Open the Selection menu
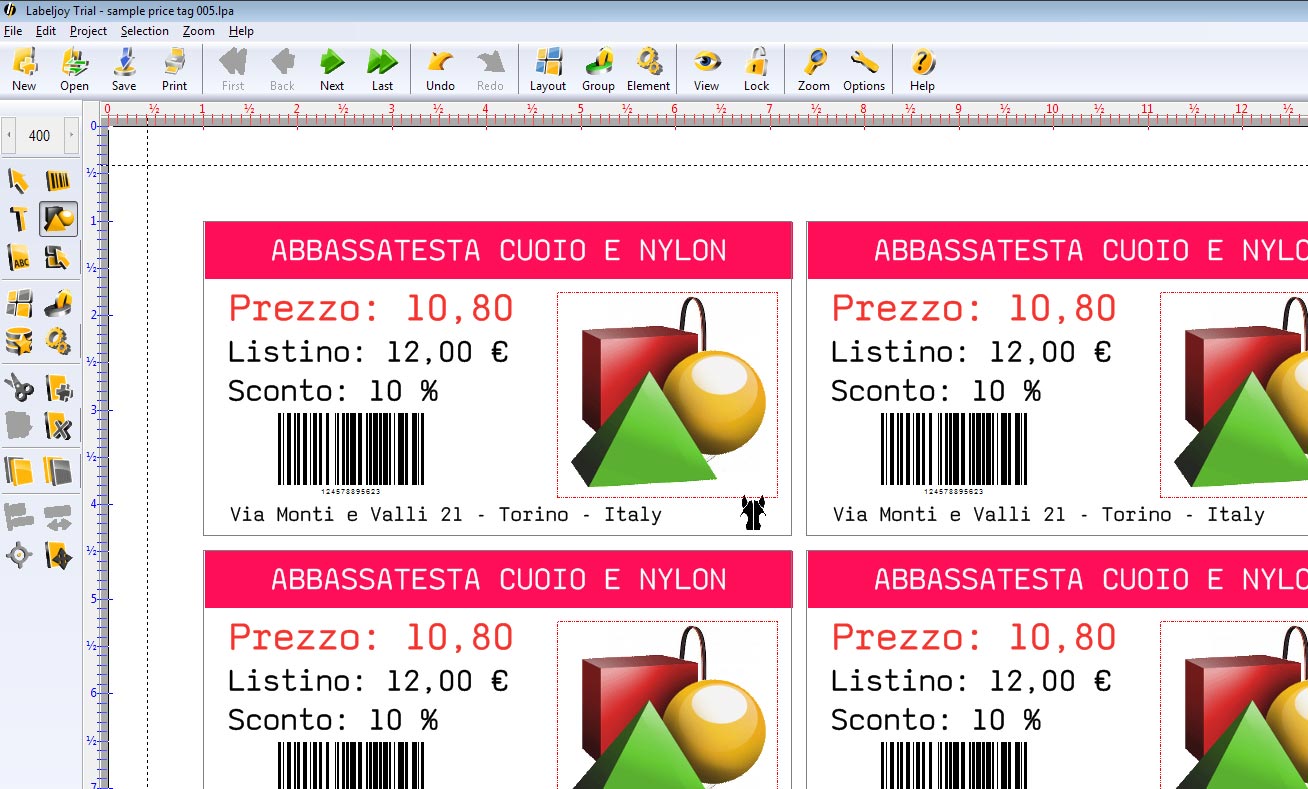Viewport: 1308px width, 789px height. tap(145, 31)
